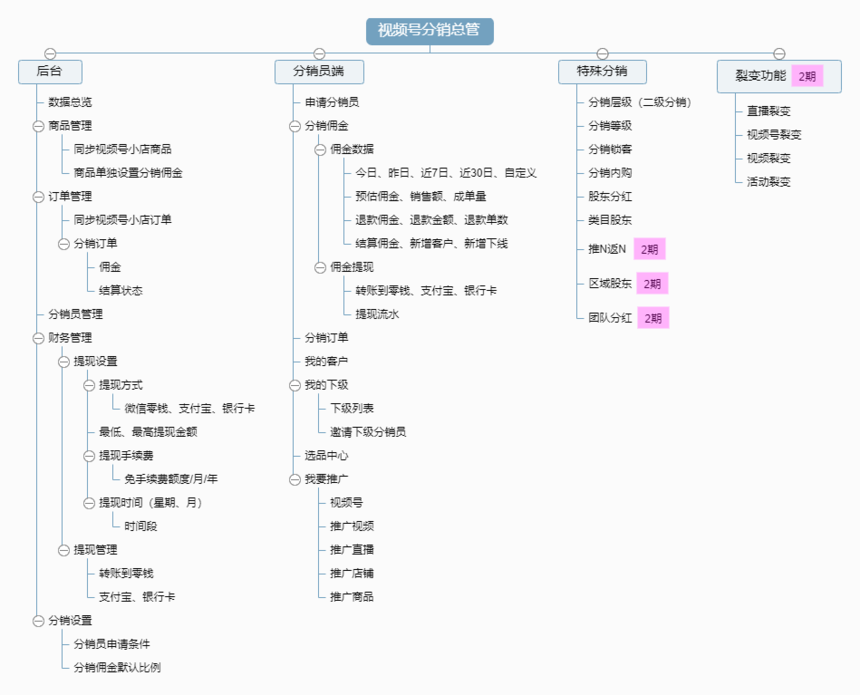Image resolution: width=860 pixels, height=695 pixels.
Task: Collapse the 提现设置 node
Action: pos(64,362)
